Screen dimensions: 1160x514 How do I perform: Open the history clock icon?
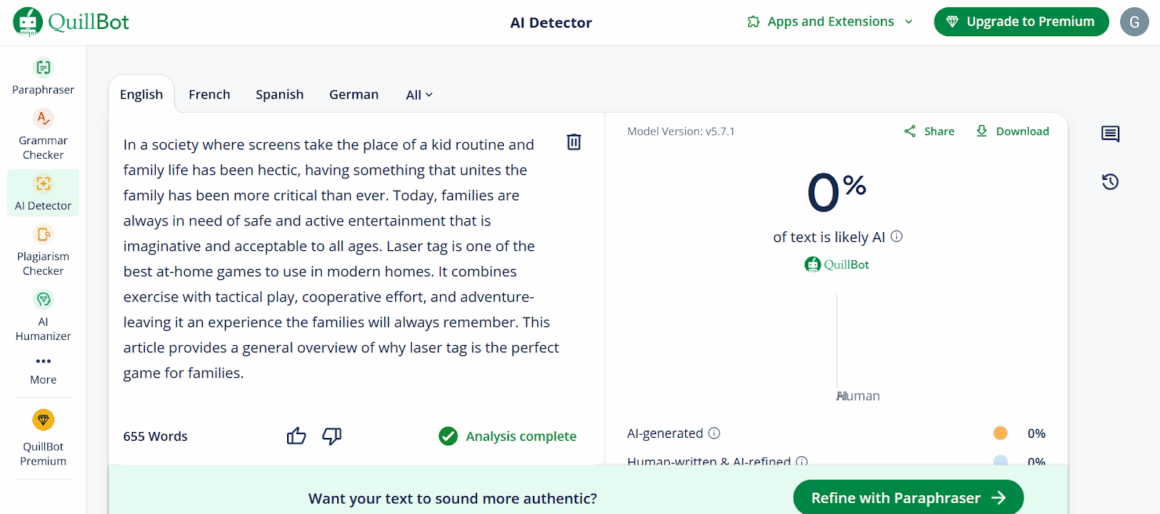click(1110, 182)
